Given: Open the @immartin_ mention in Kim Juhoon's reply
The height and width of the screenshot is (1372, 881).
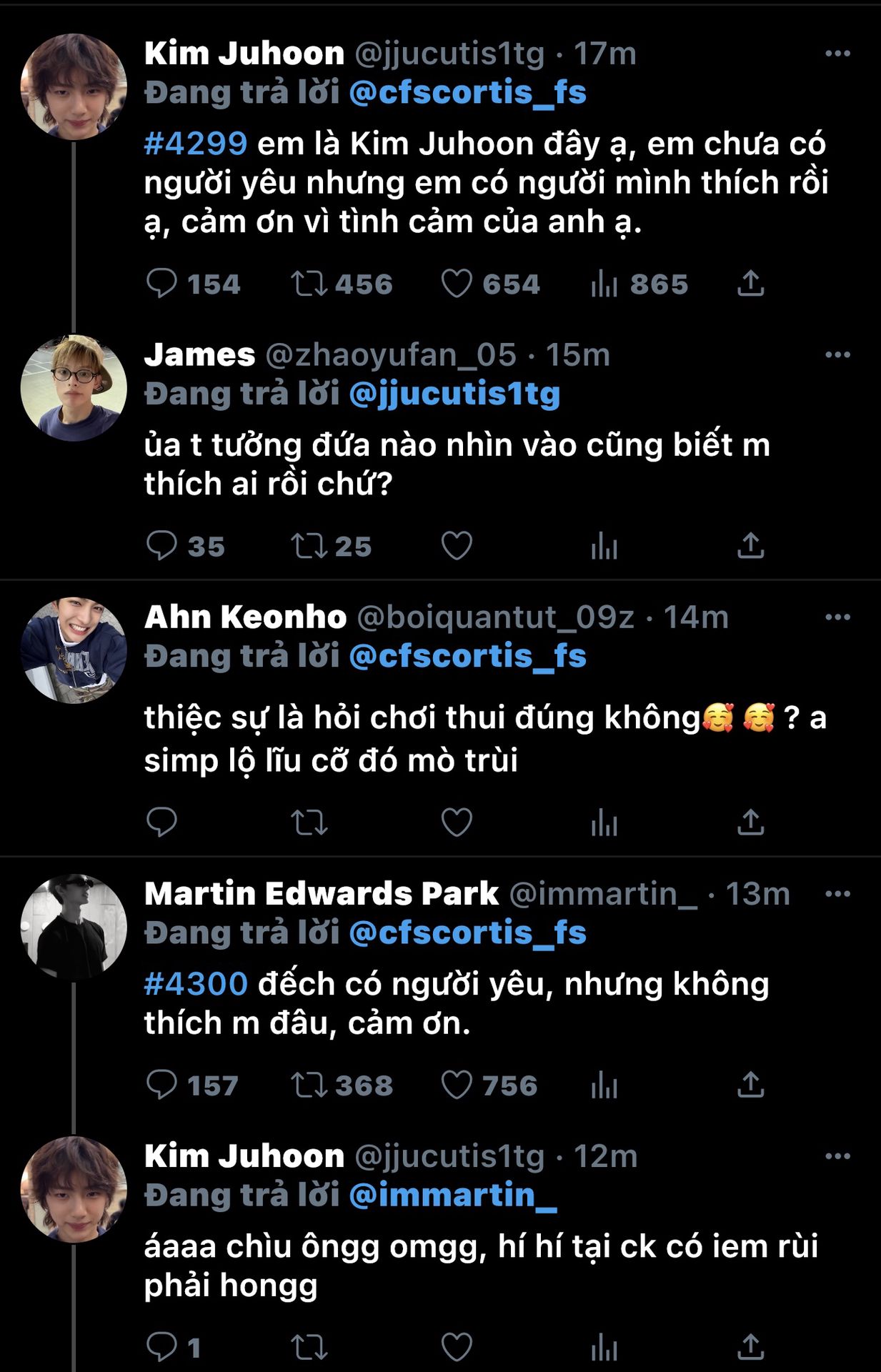Looking at the screenshot, I should (453, 1195).
